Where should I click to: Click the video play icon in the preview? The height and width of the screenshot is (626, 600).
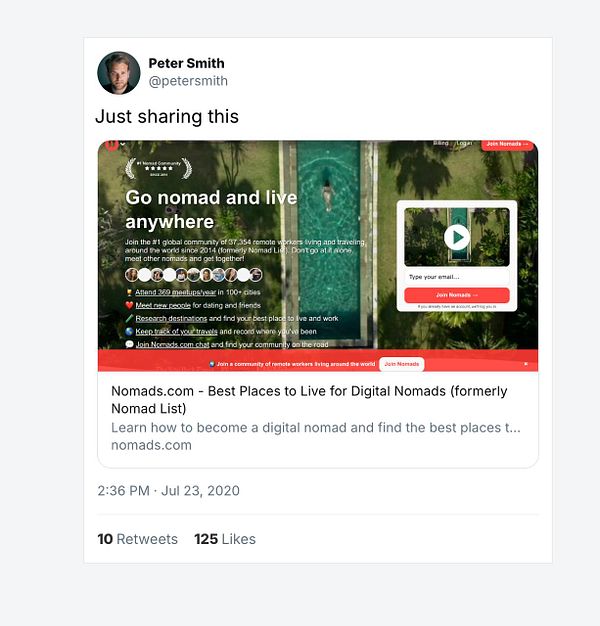click(x=457, y=237)
